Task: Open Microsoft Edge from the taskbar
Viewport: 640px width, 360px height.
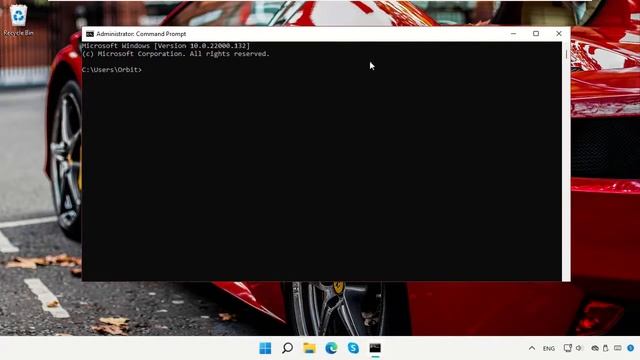Action: (x=331, y=348)
